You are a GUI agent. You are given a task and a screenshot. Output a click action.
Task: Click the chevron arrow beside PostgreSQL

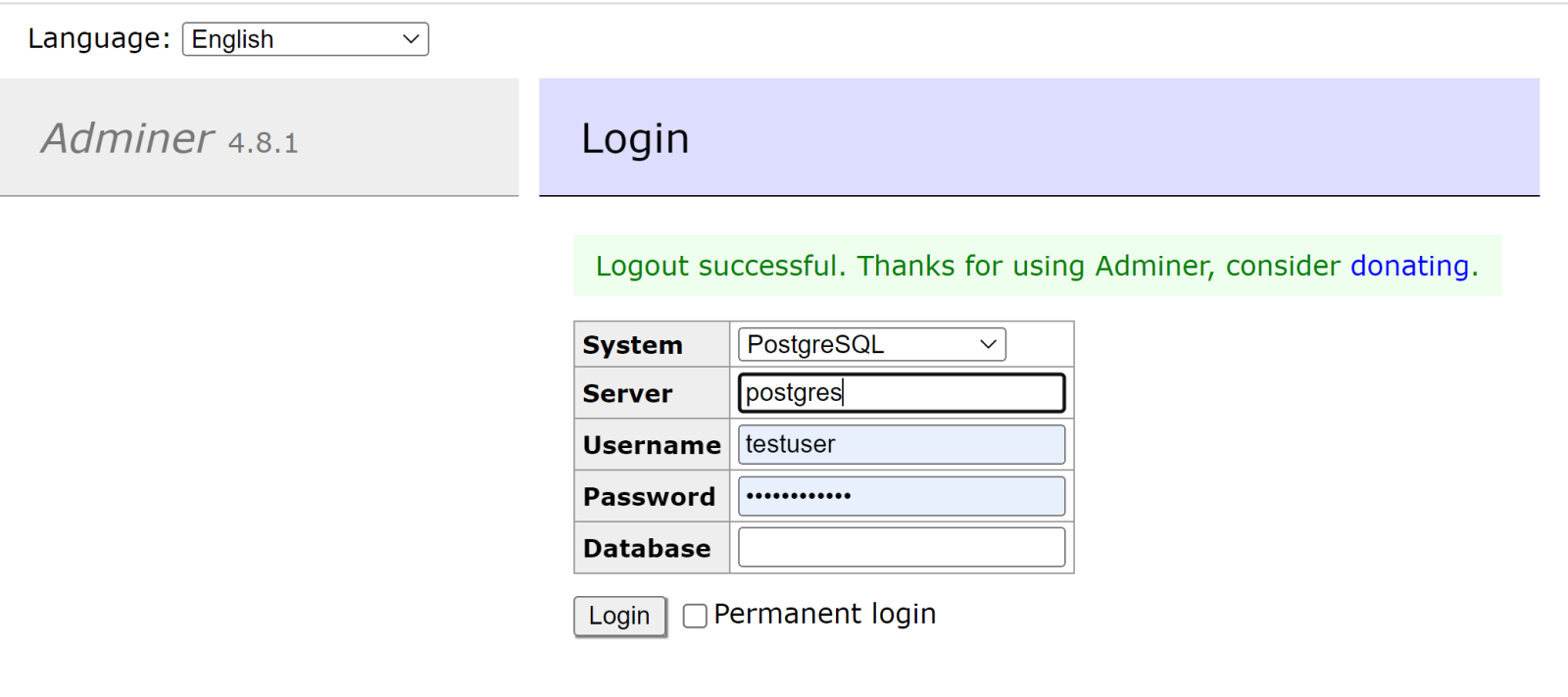pyautogui.click(x=988, y=344)
